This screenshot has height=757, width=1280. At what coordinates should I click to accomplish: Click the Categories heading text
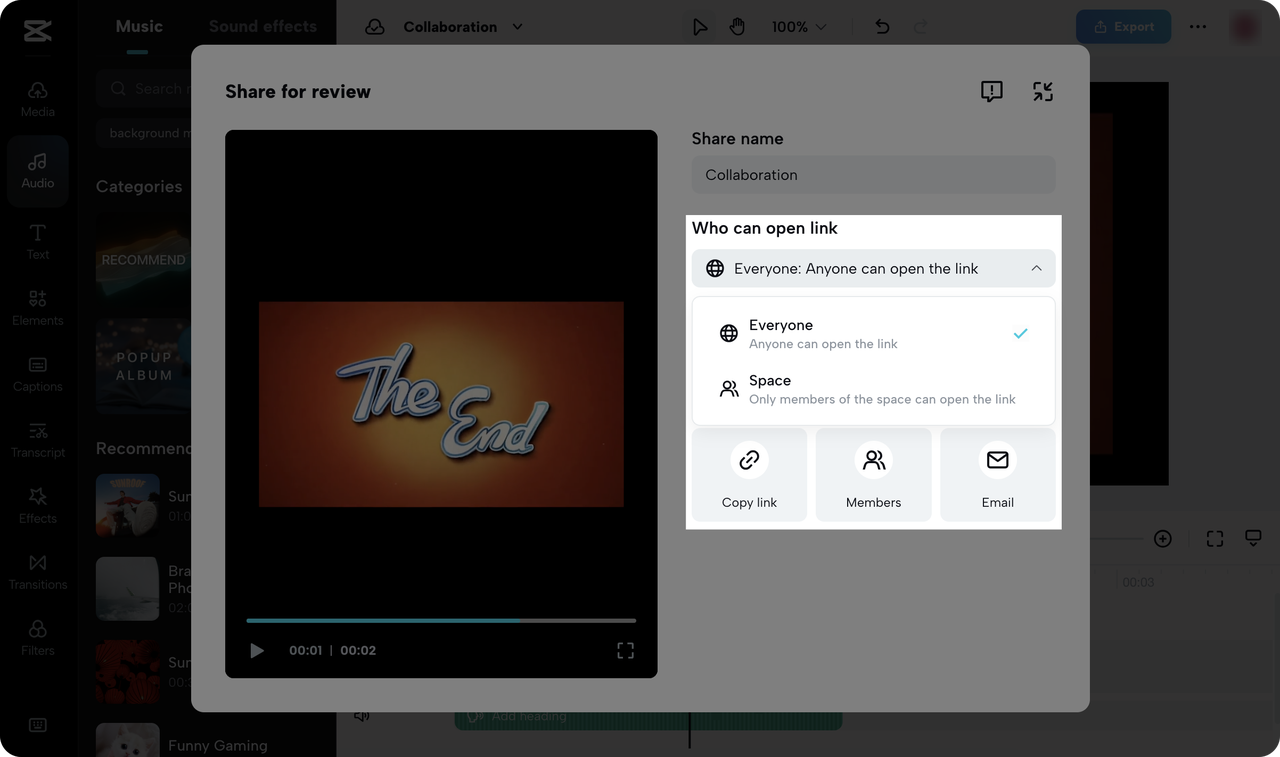click(x=139, y=187)
